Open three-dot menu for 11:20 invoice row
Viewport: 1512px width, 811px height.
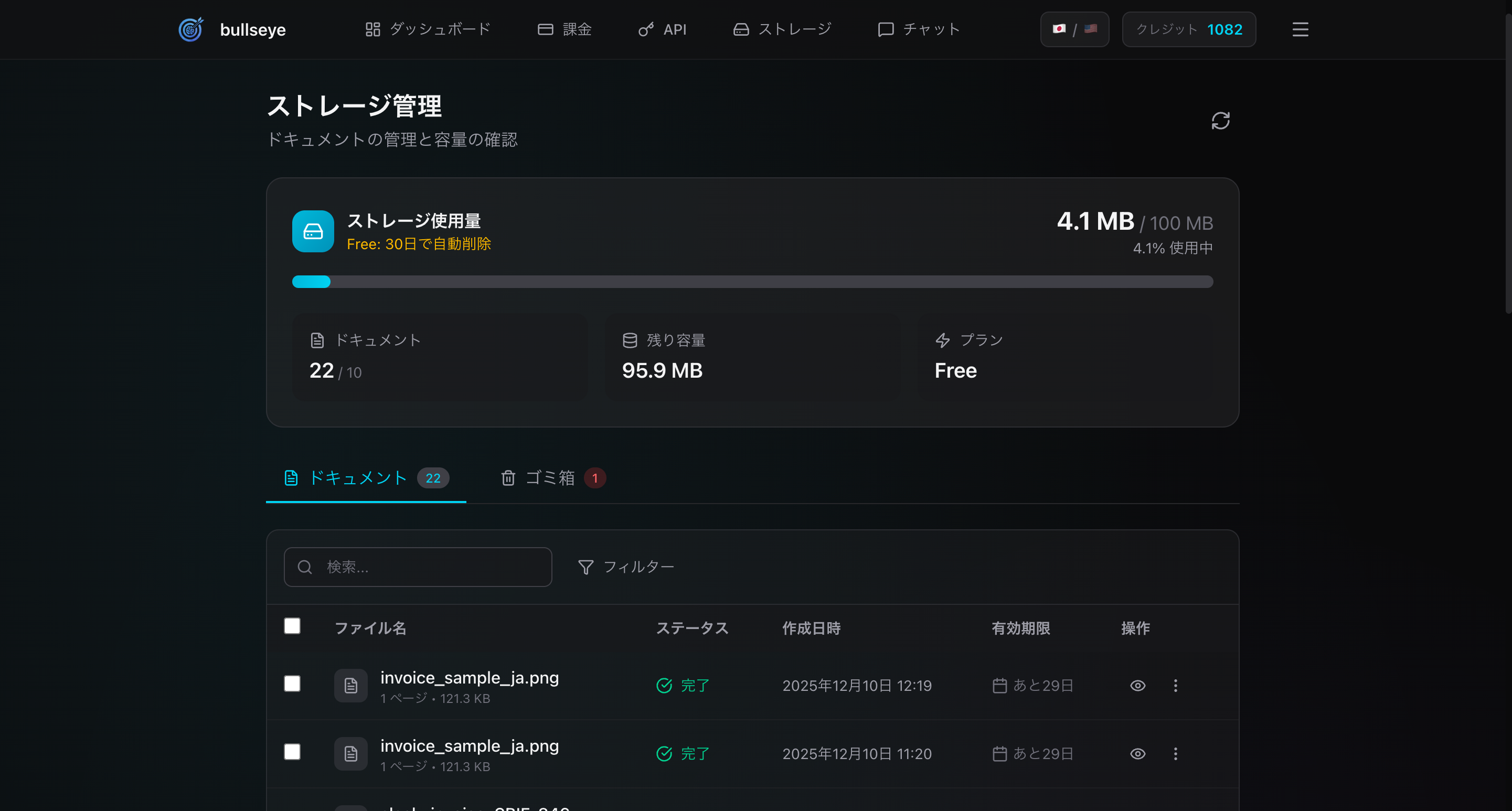tap(1175, 753)
